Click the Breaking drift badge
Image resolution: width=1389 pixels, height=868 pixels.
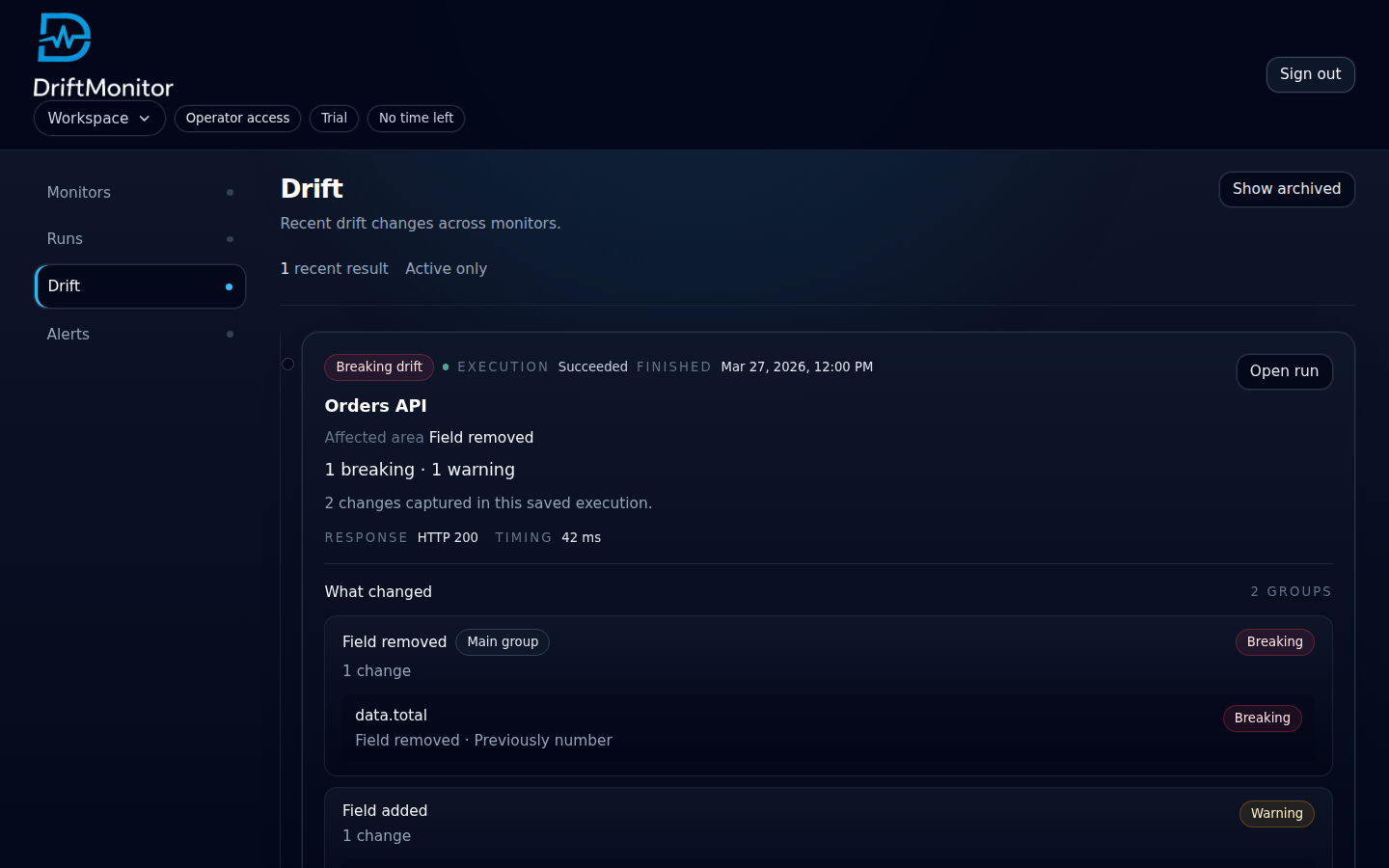[378, 367]
